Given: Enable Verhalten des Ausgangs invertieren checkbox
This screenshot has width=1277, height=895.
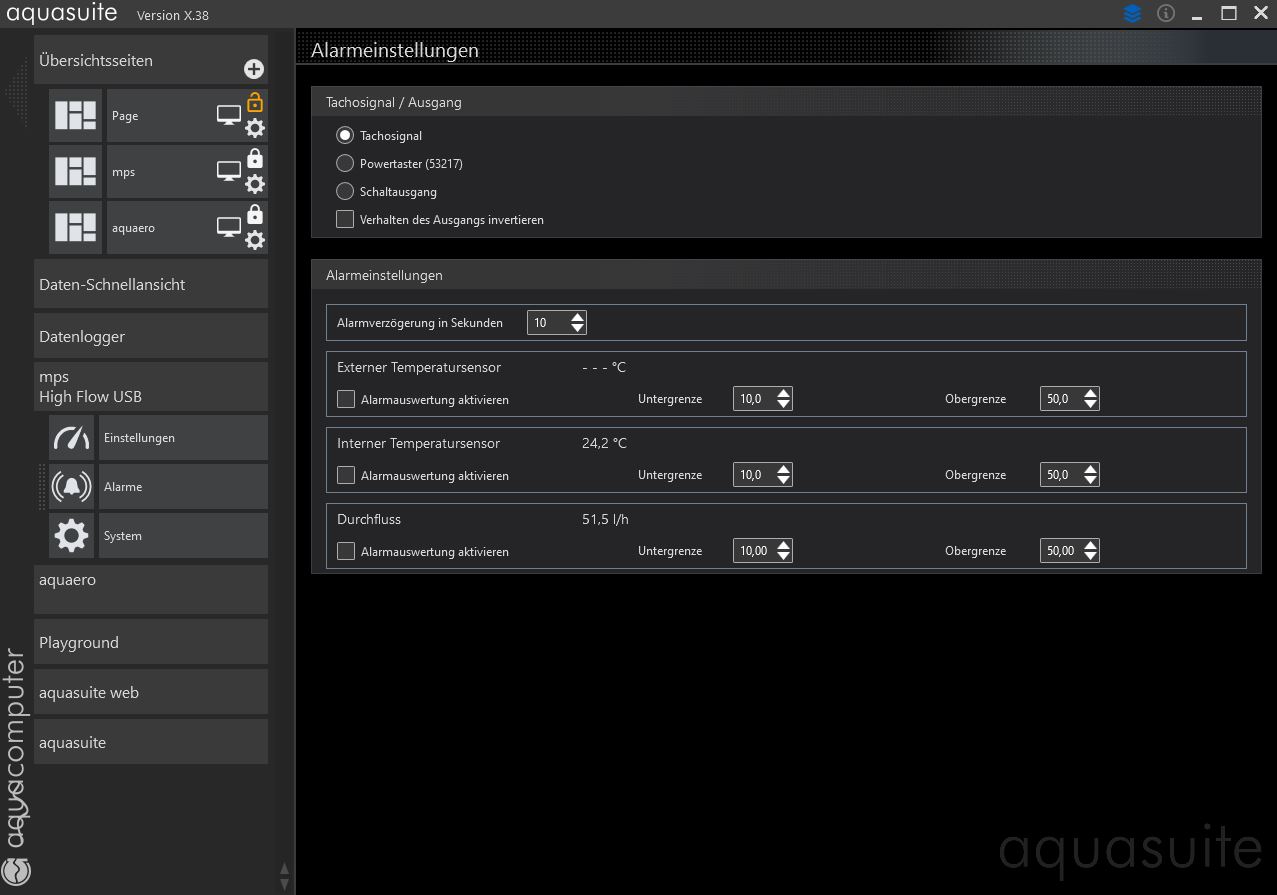Looking at the screenshot, I should click(345, 219).
